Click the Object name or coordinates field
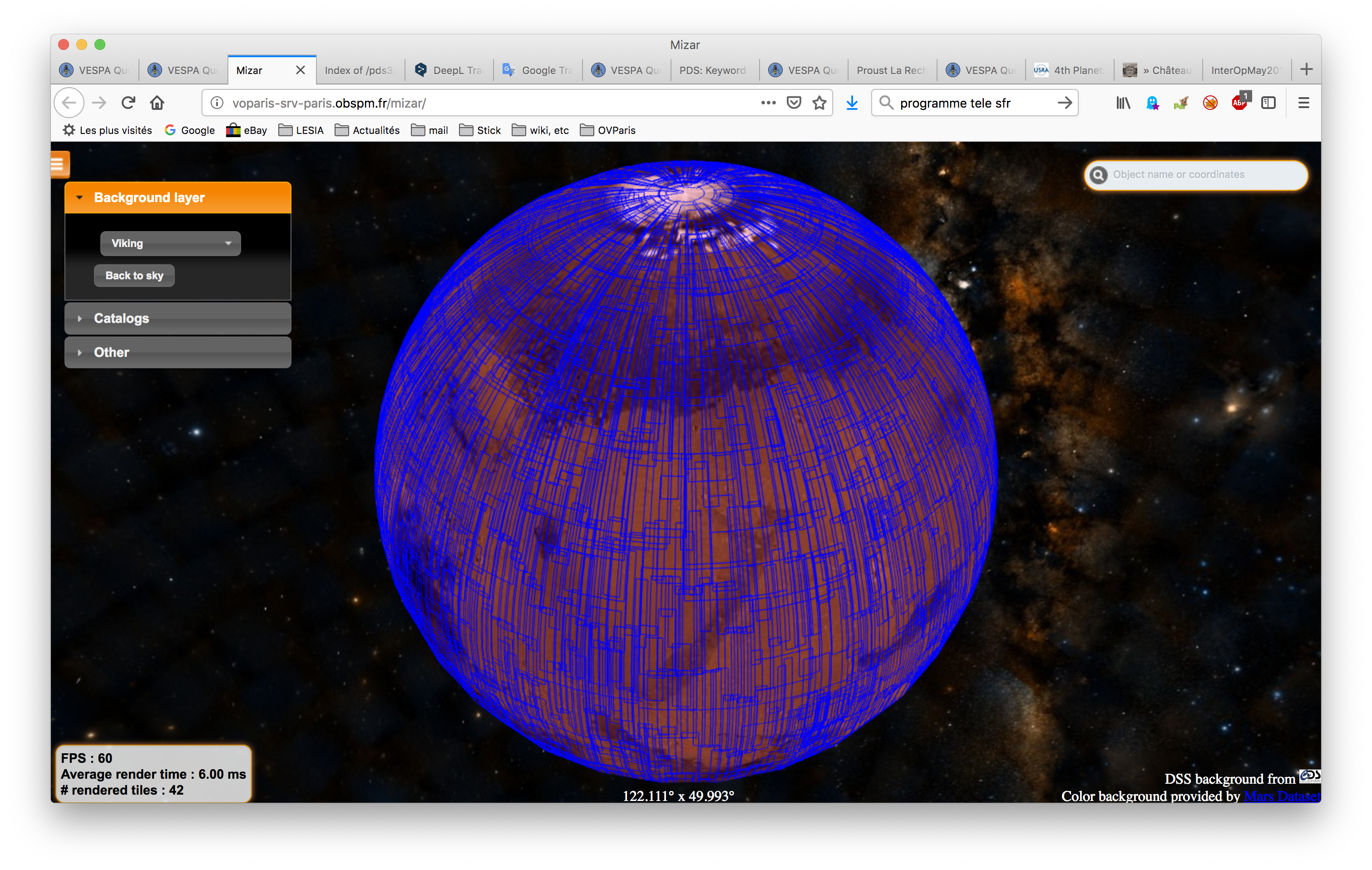 pyautogui.click(x=1195, y=175)
